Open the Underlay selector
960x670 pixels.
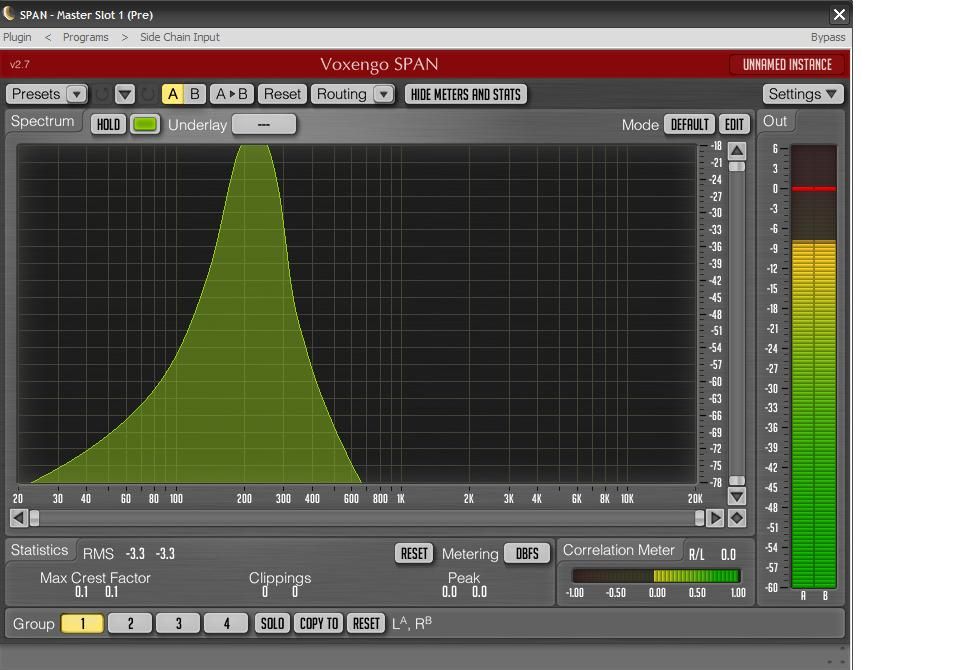264,124
